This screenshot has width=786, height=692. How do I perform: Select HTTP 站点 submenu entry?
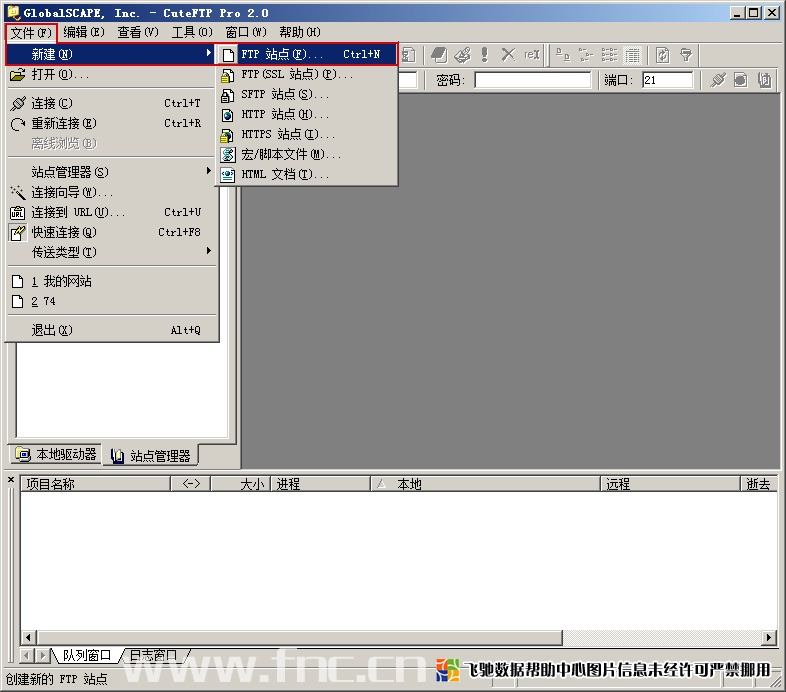pos(307,114)
